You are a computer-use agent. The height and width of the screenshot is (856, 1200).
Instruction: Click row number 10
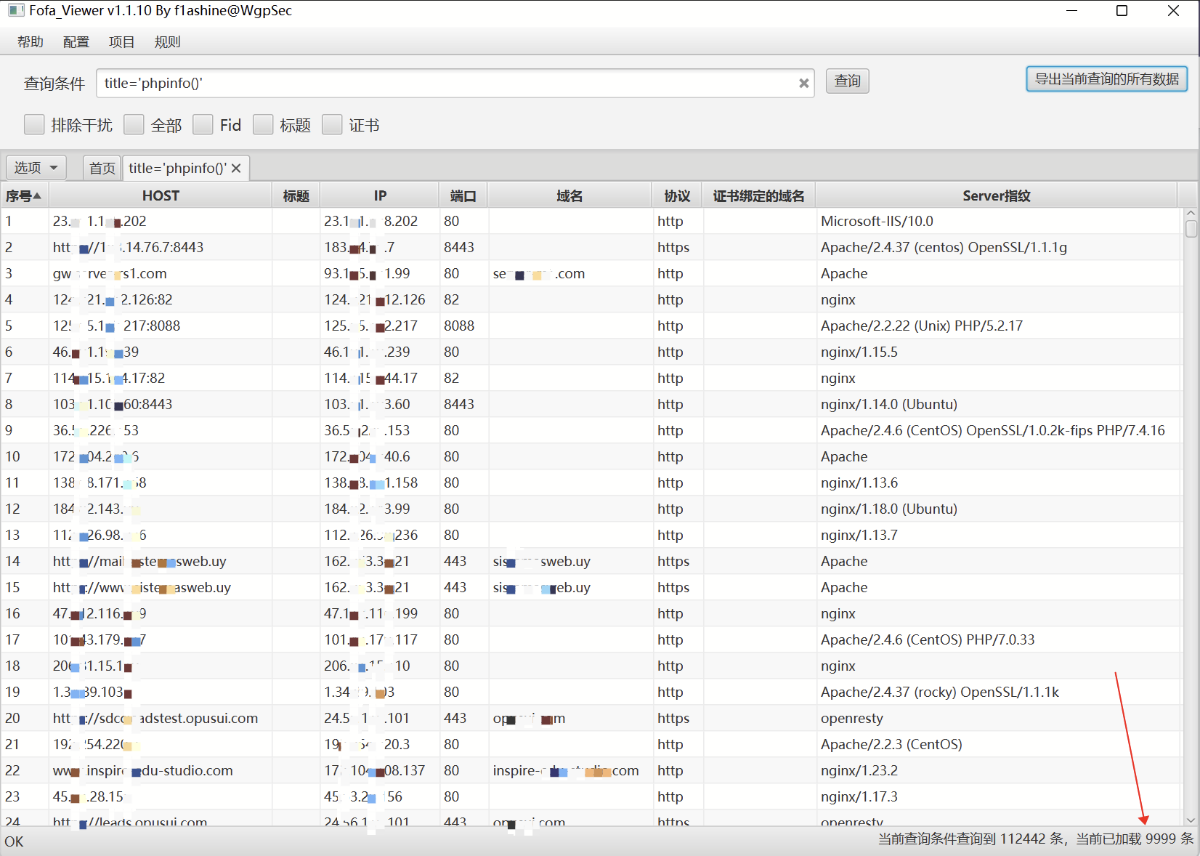tap(24, 456)
